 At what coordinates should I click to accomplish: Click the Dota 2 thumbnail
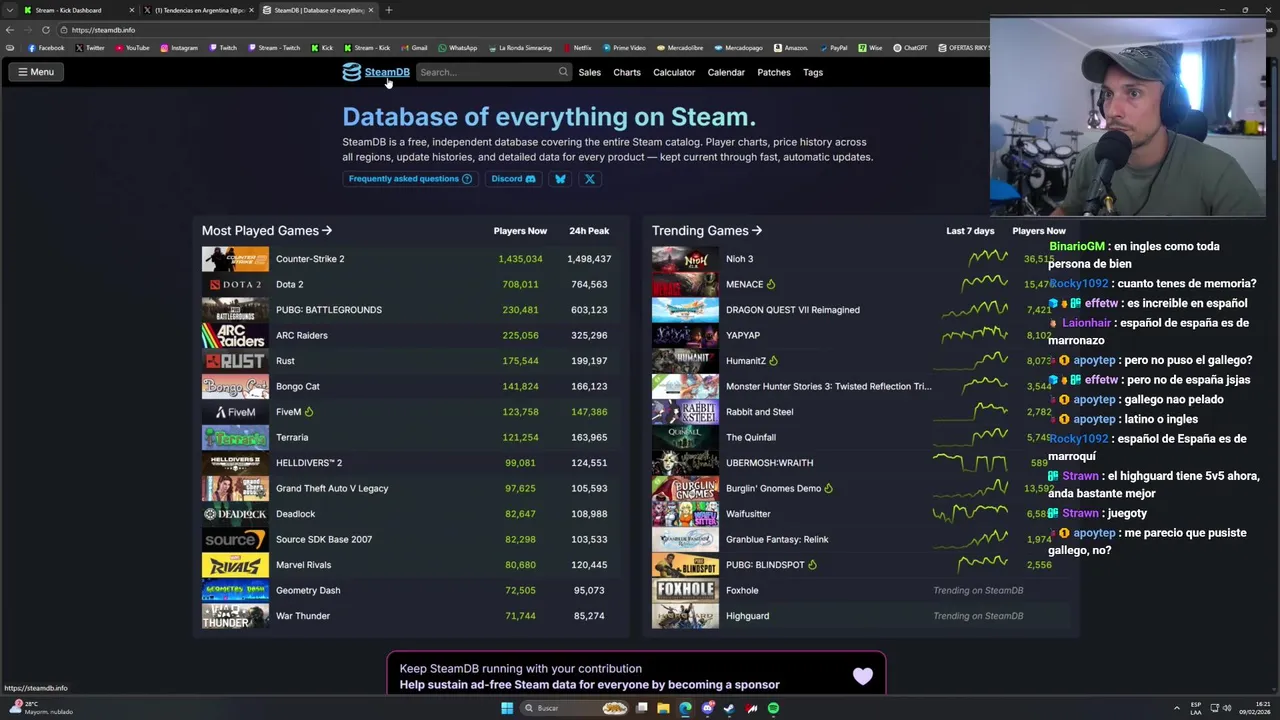coord(235,284)
